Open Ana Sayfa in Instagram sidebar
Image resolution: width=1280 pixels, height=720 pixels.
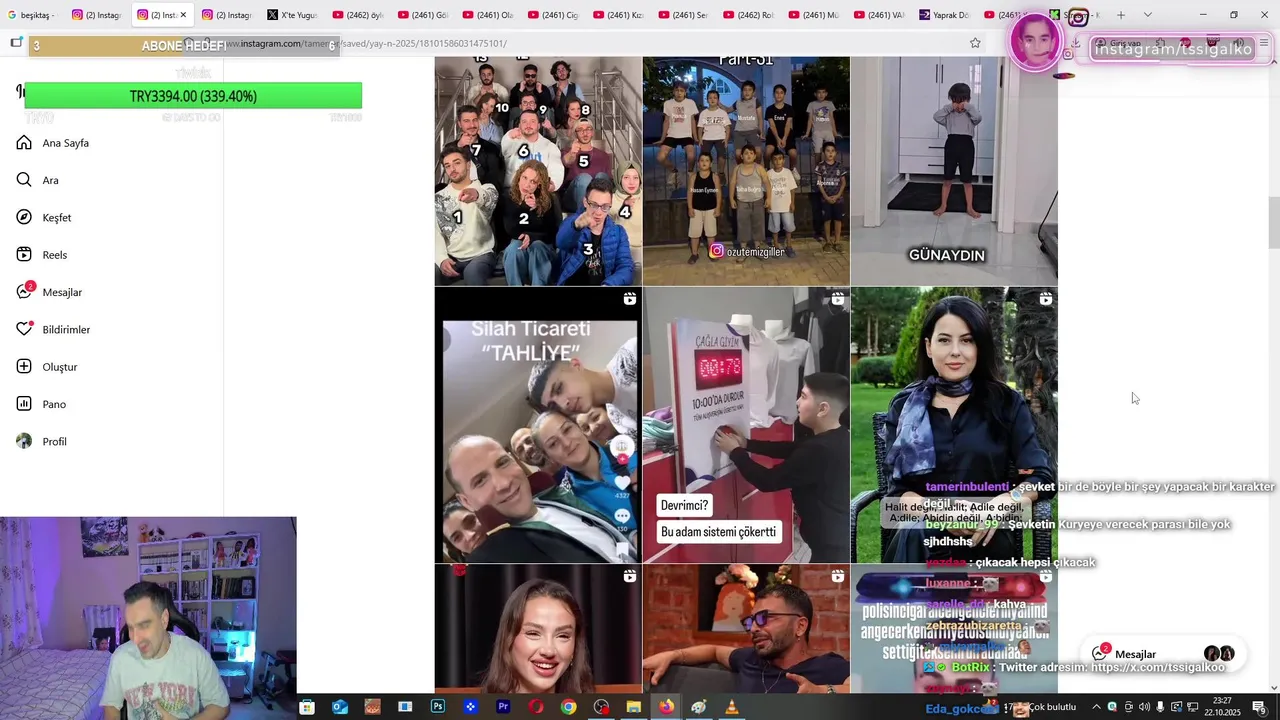tap(53, 143)
